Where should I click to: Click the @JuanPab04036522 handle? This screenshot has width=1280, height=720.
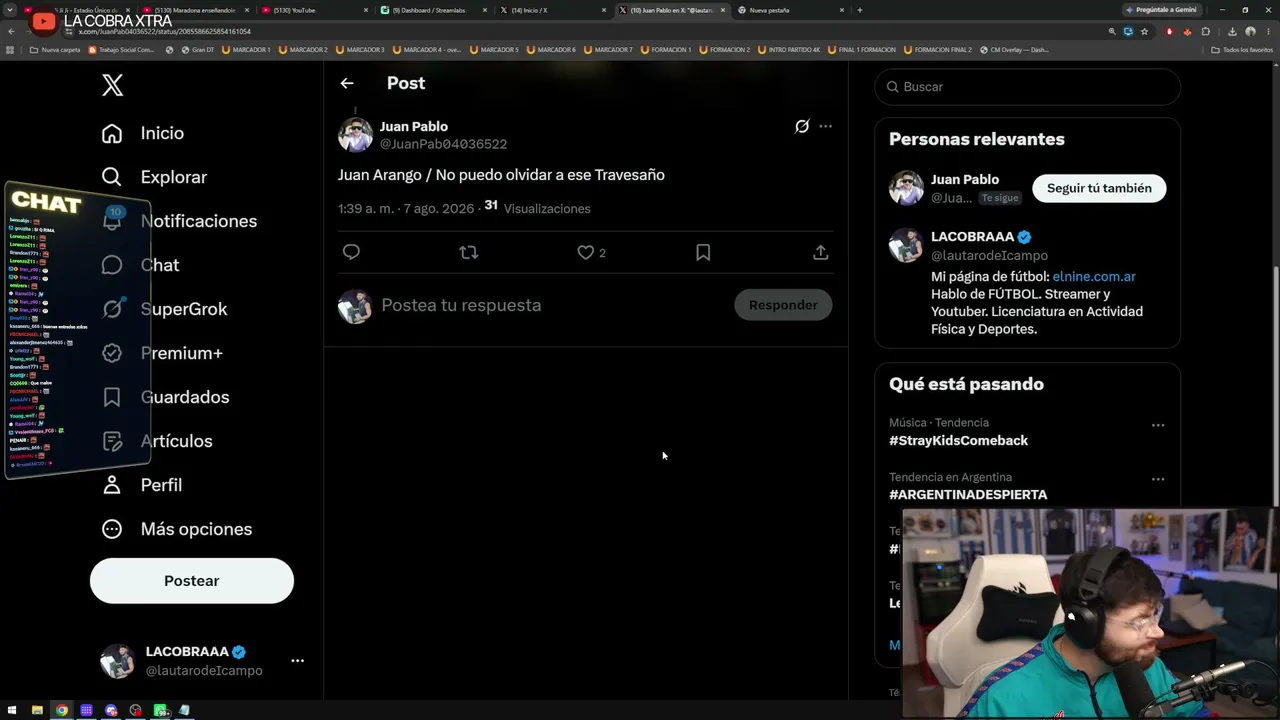(443, 144)
